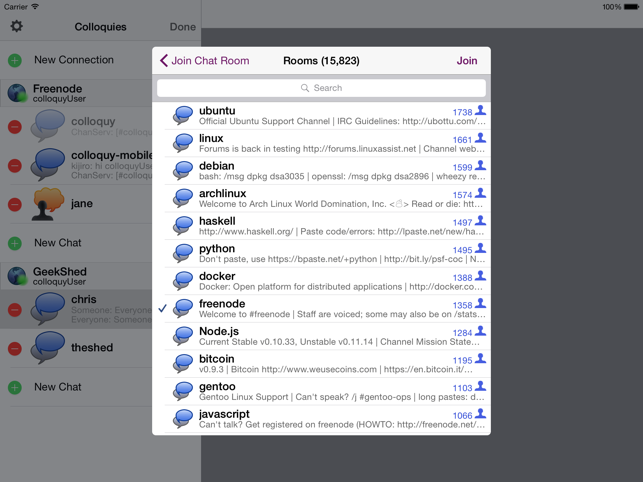This screenshot has height=482, width=643.
Task: Click the user count icon for docker
Action: click(x=480, y=276)
